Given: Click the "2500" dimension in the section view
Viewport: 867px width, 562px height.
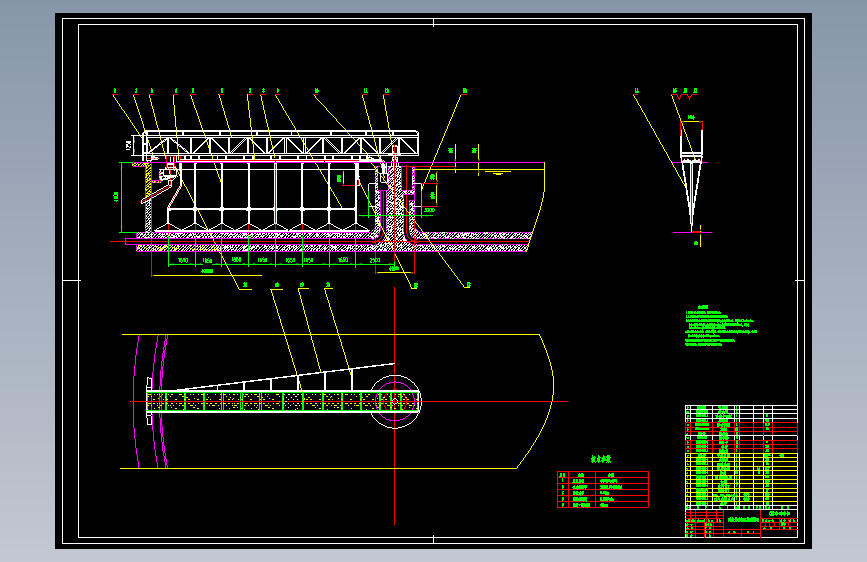Looking at the screenshot, I should tap(375, 260).
